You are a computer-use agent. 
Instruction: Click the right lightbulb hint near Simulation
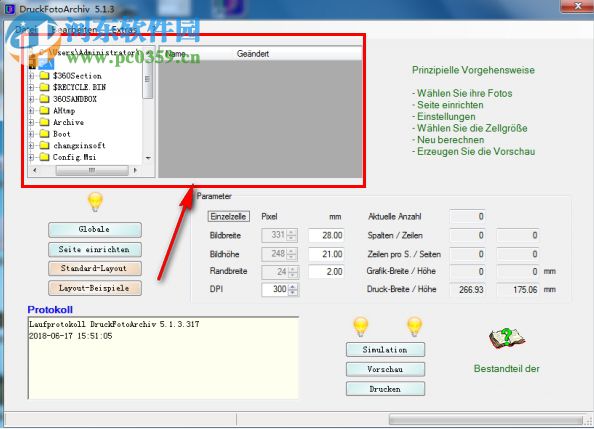tap(414, 326)
